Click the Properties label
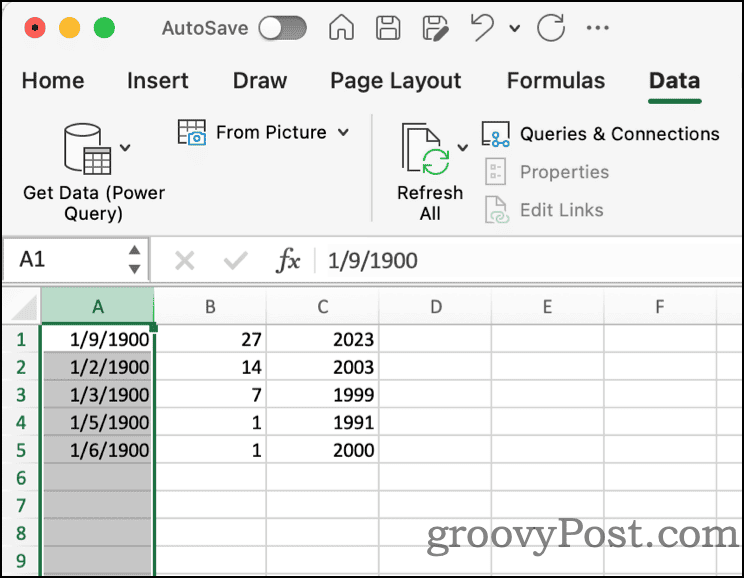 pos(565,172)
